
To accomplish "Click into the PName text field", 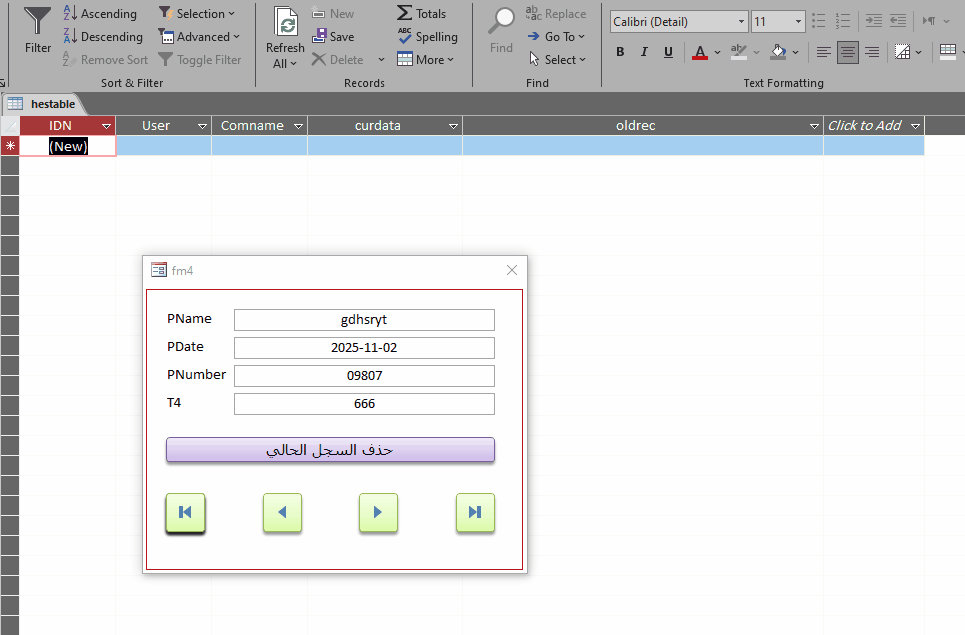I will [364, 320].
